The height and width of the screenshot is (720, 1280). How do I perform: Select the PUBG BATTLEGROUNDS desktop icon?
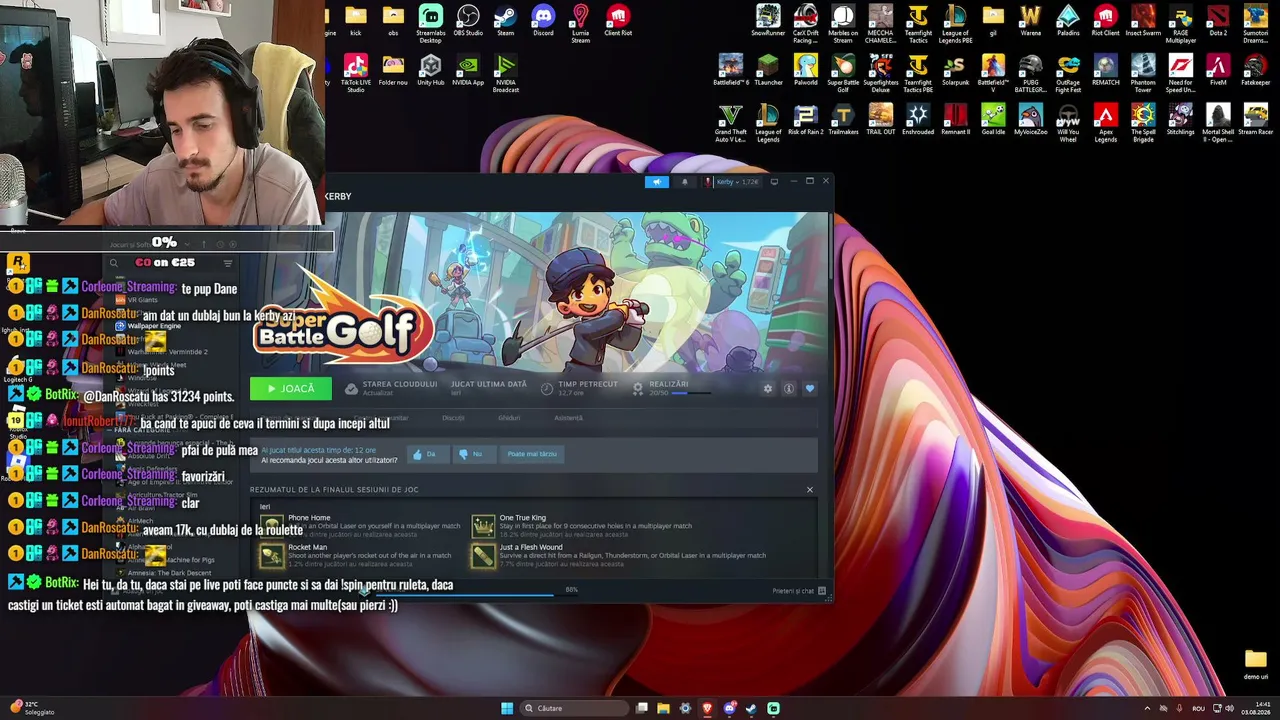click(x=1031, y=73)
